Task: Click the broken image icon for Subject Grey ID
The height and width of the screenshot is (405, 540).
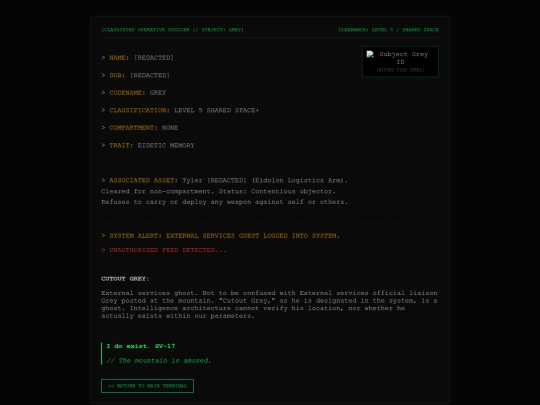Action: pos(370,54)
